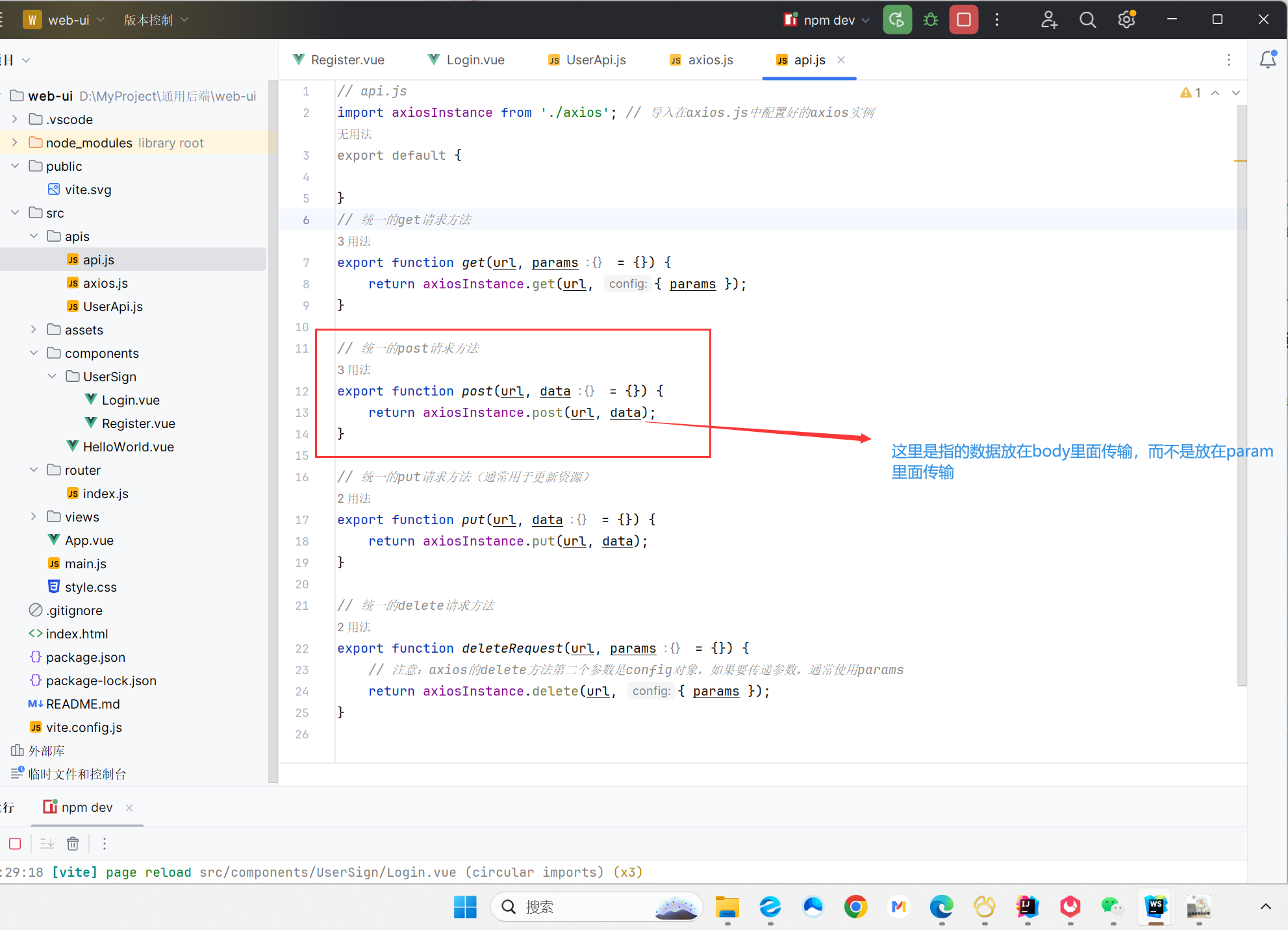Collapse the src folder

click(x=15, y=213)
